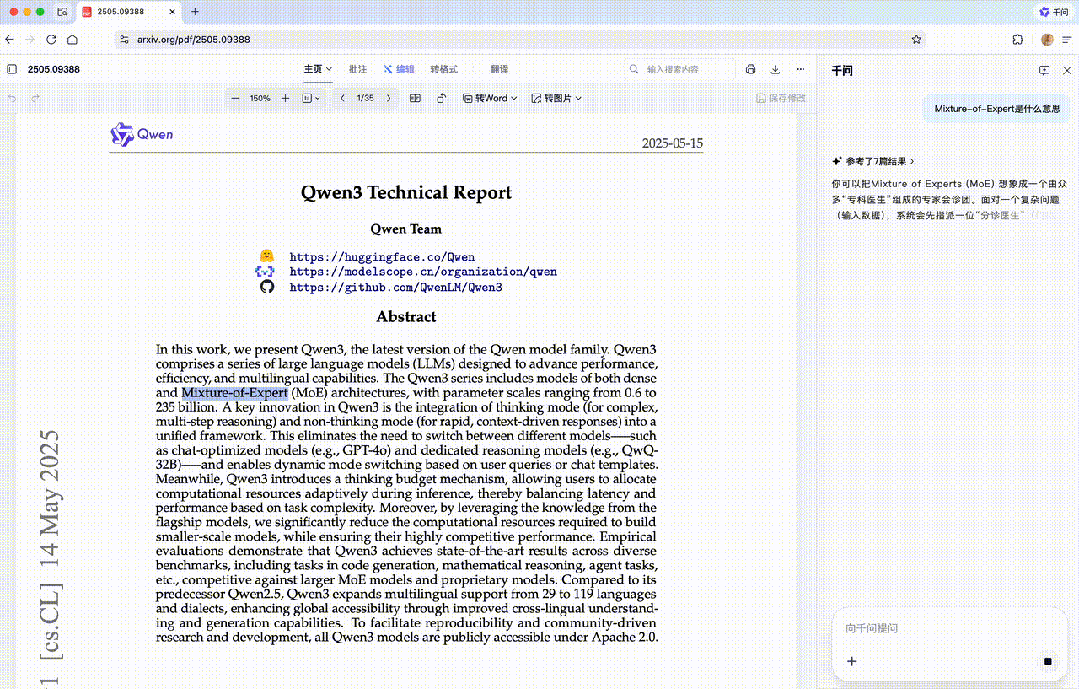The height and width of the screenshot is (689, 1079).
Task: Open the github.com/QwenLM/Qwen3 link
Action: click(x=395, y=287)
